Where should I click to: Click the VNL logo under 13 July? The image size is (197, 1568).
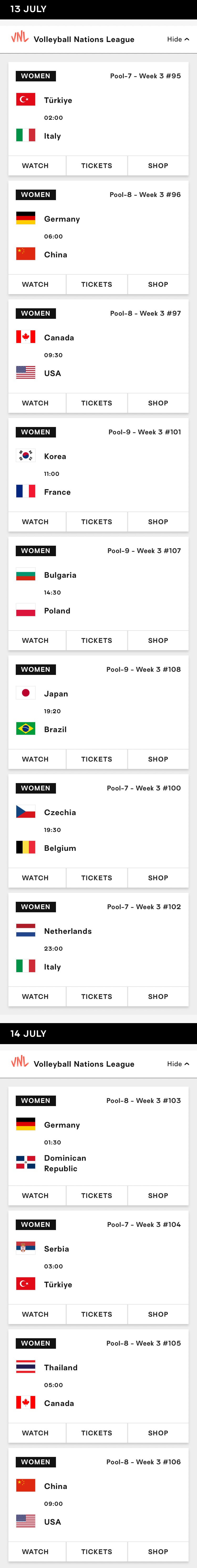pyautogui.click(x=19, y=38)
